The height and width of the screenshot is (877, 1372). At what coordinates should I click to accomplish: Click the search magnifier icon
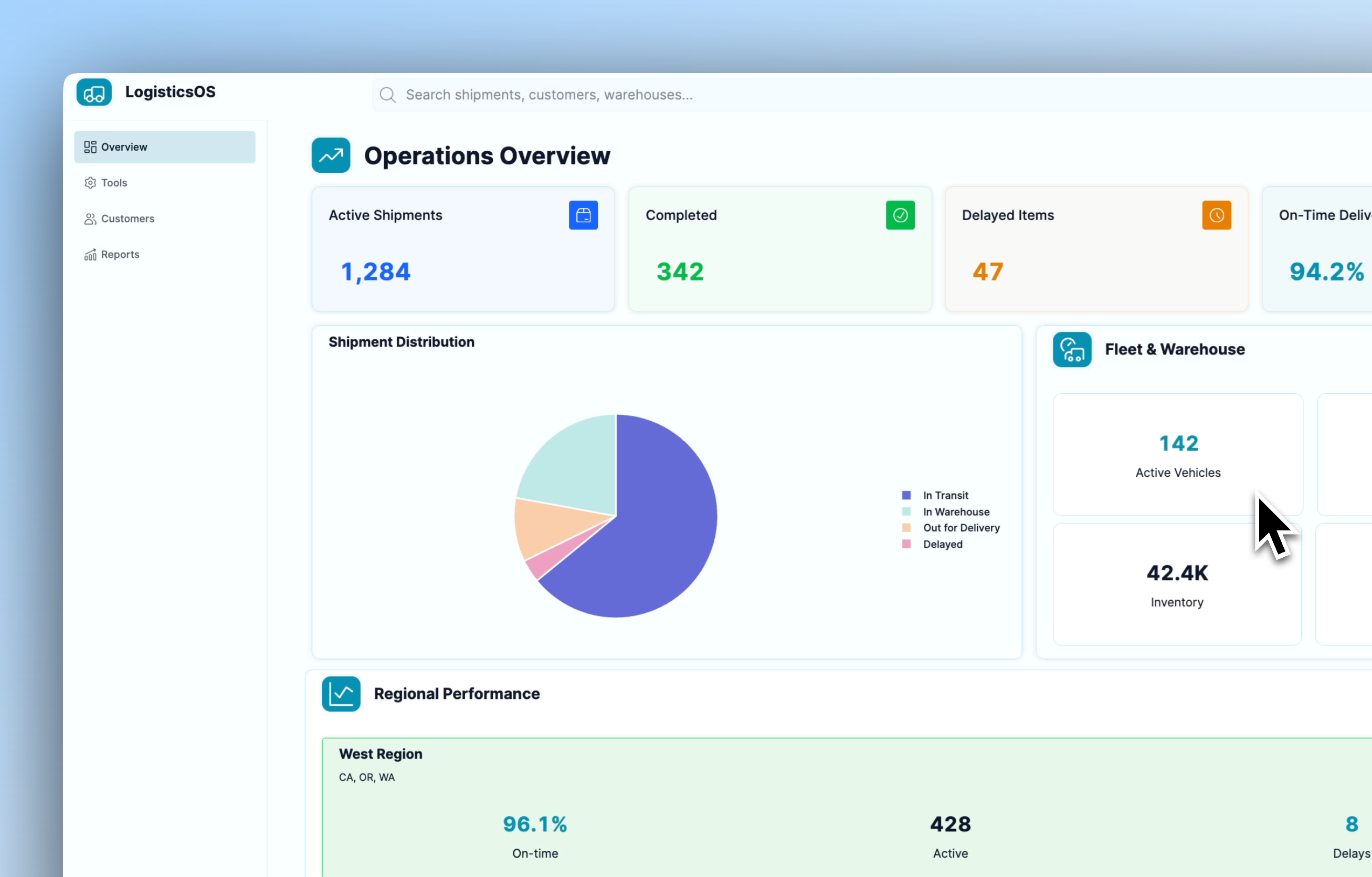tap(387, 95)
